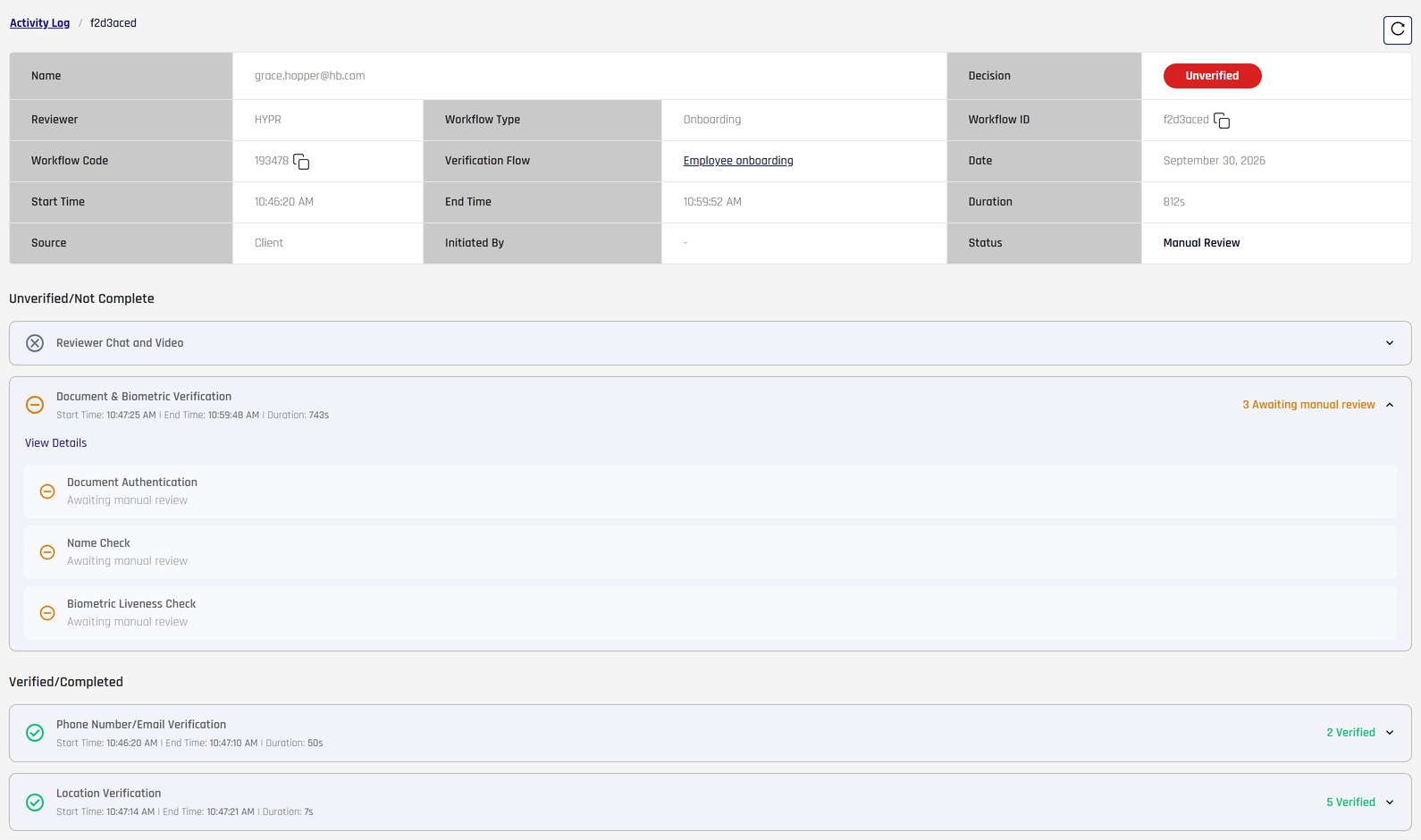Click the Client source value
The height and width of the screenshot is (840, 1421).
pyautogui.click(x=269, y=243)
